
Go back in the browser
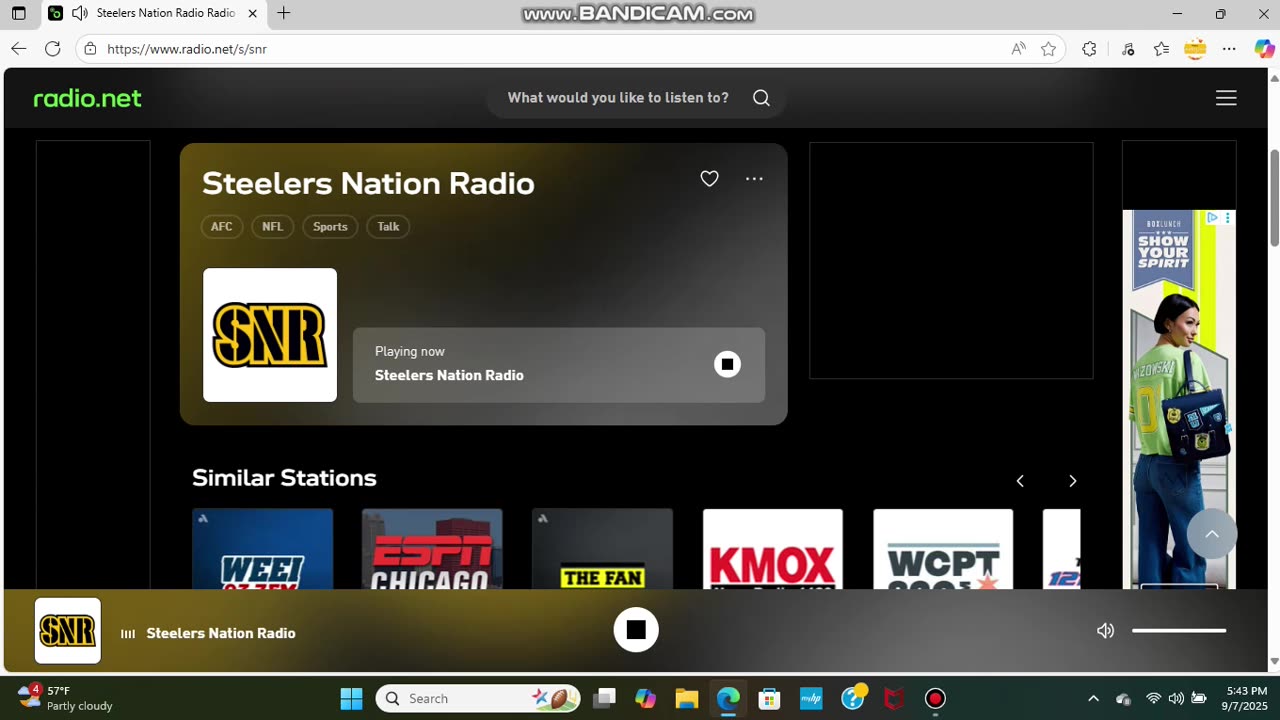tap(18, 49)
